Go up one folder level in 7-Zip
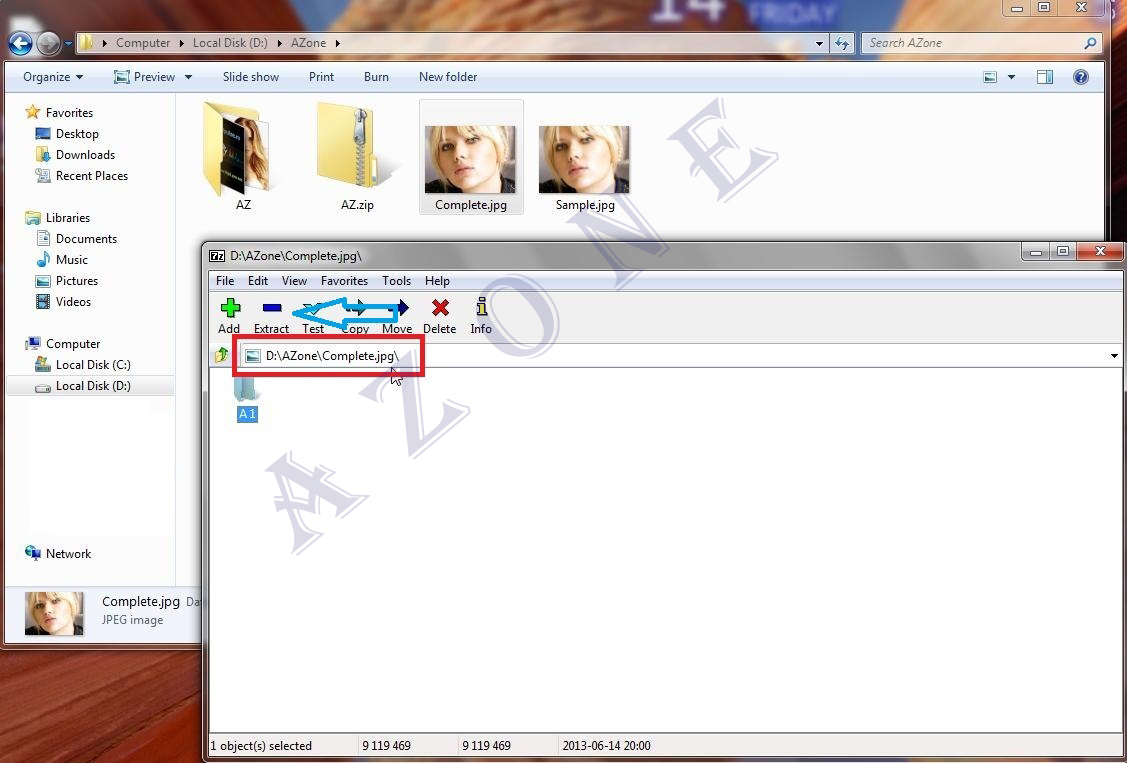 [221, 355]
